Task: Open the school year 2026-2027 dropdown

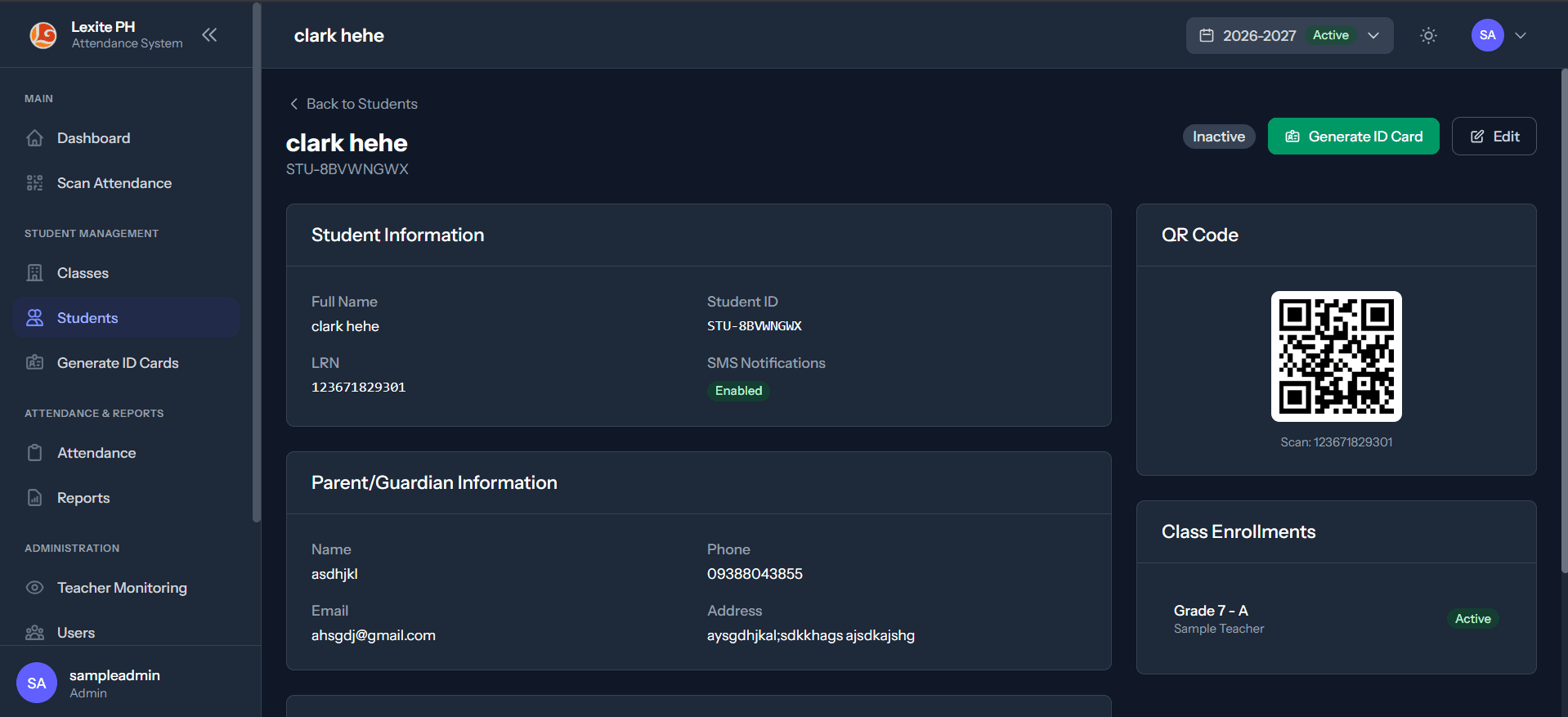Action: 1290,35
